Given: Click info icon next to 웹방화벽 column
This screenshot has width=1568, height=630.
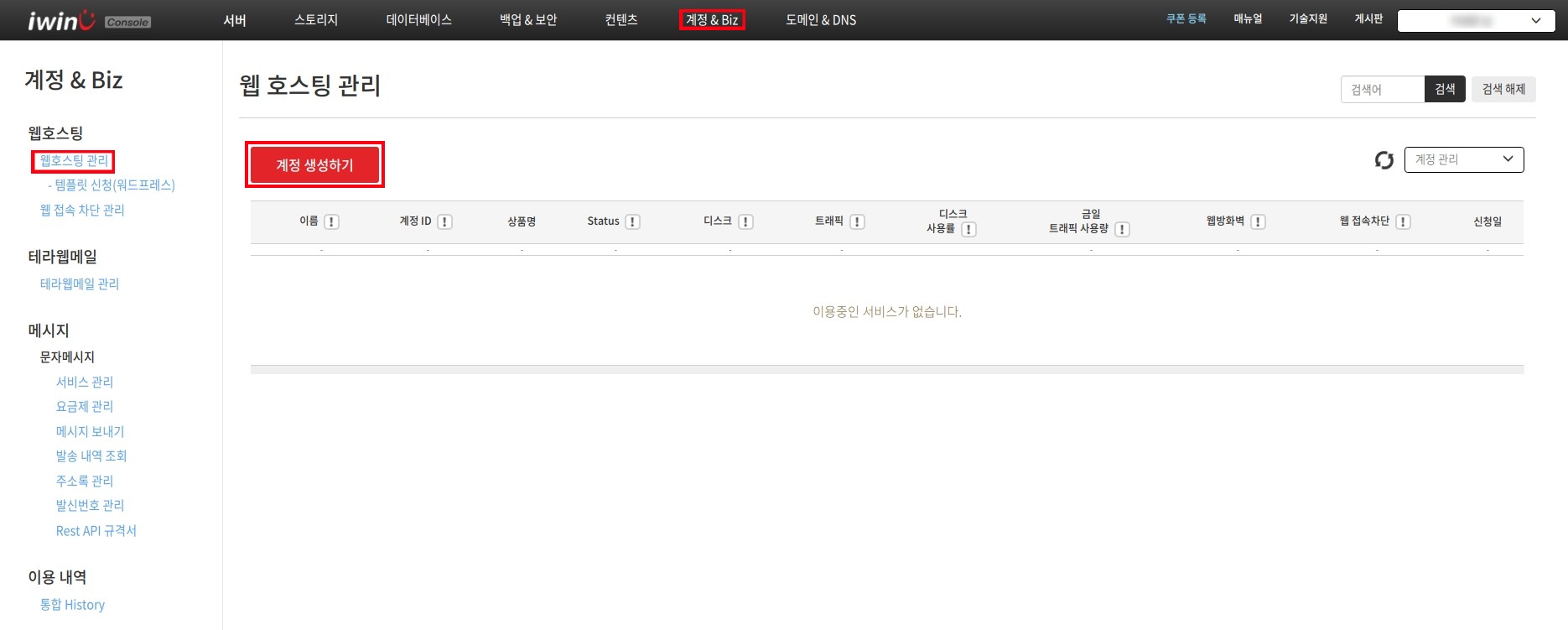Looking at the screenshot, I should (x=1258, y=221).
